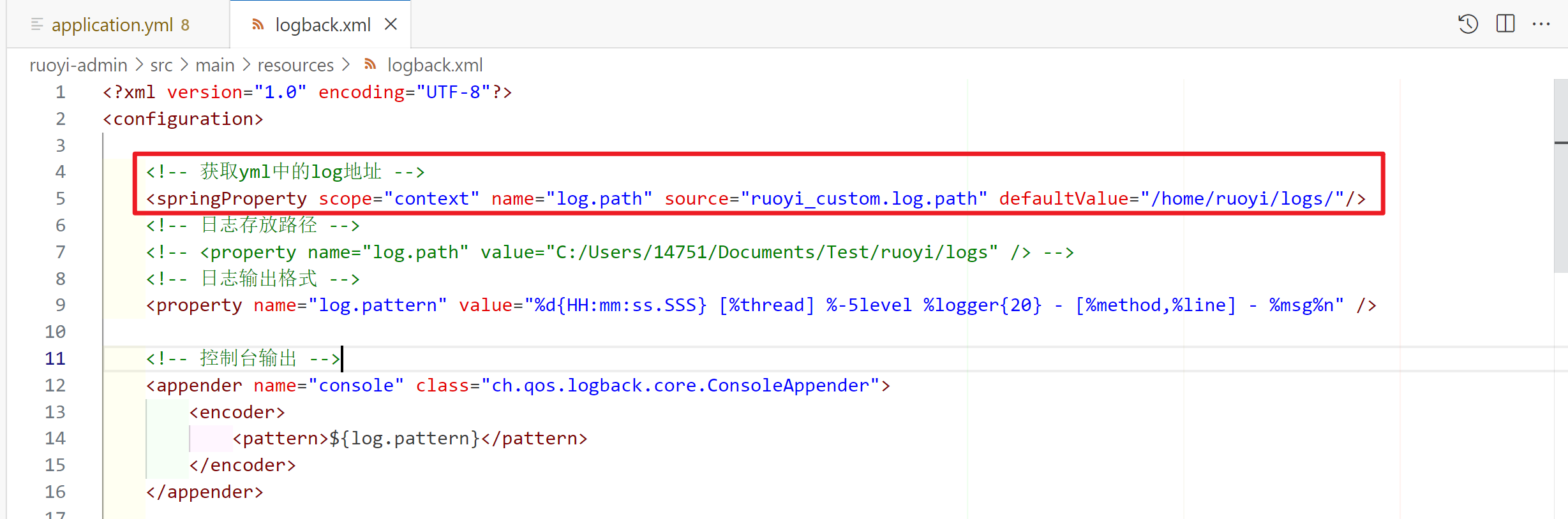1568x519 pixels.
Task: Click the file icon on application.yml tab
Action: tap(37, 25)
